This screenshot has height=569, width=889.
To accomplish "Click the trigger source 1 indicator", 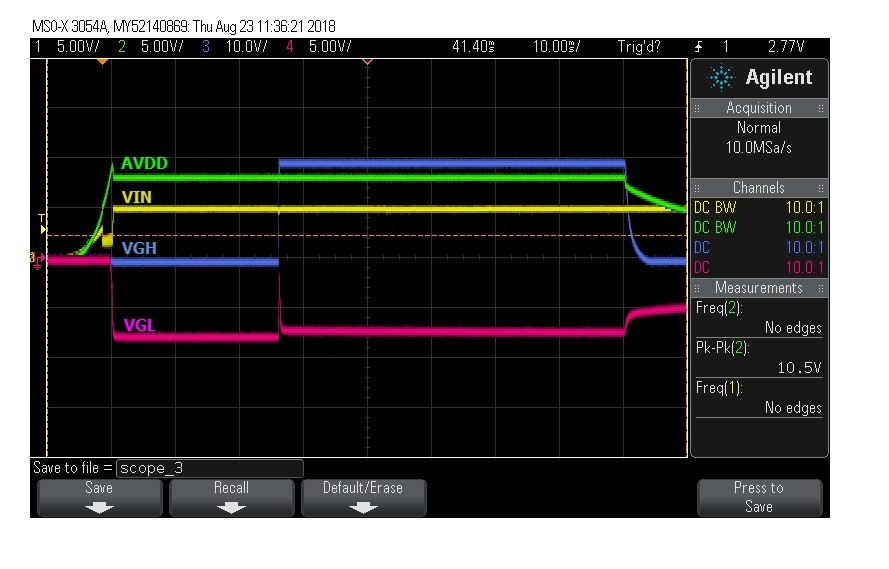I will coord(726,46).
